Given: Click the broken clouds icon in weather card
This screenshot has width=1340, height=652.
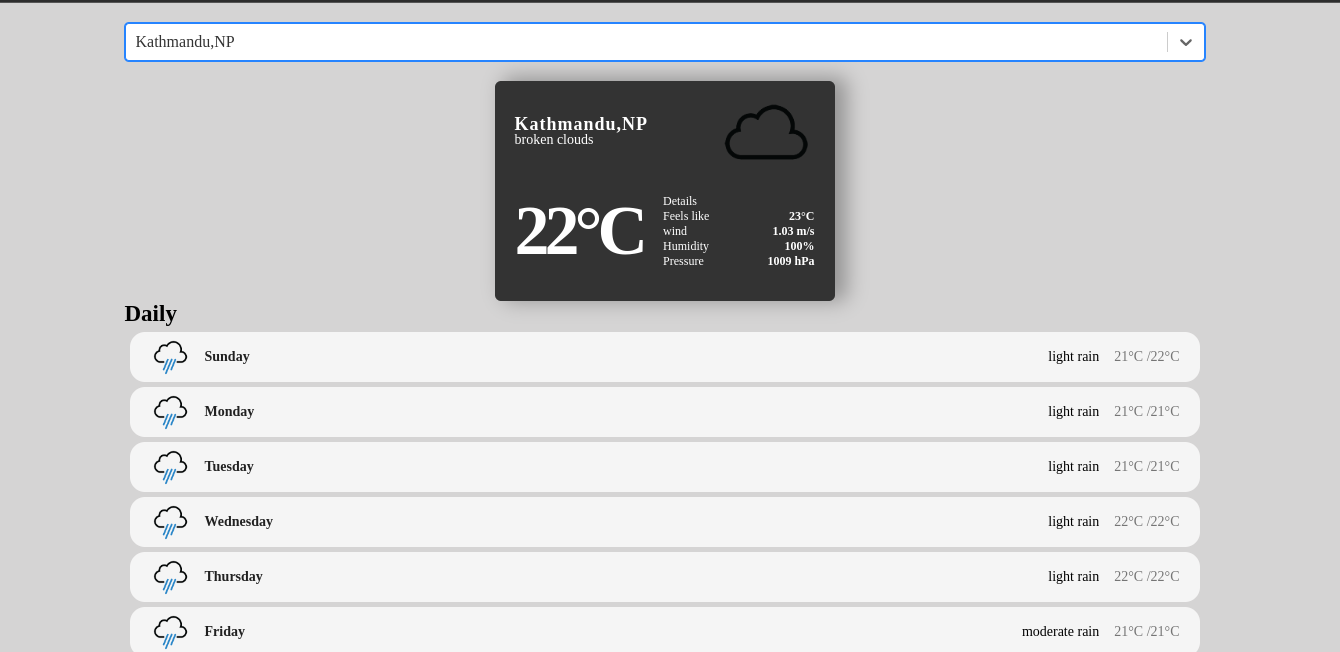Looking at the screenshot, I should pos(766,132).
